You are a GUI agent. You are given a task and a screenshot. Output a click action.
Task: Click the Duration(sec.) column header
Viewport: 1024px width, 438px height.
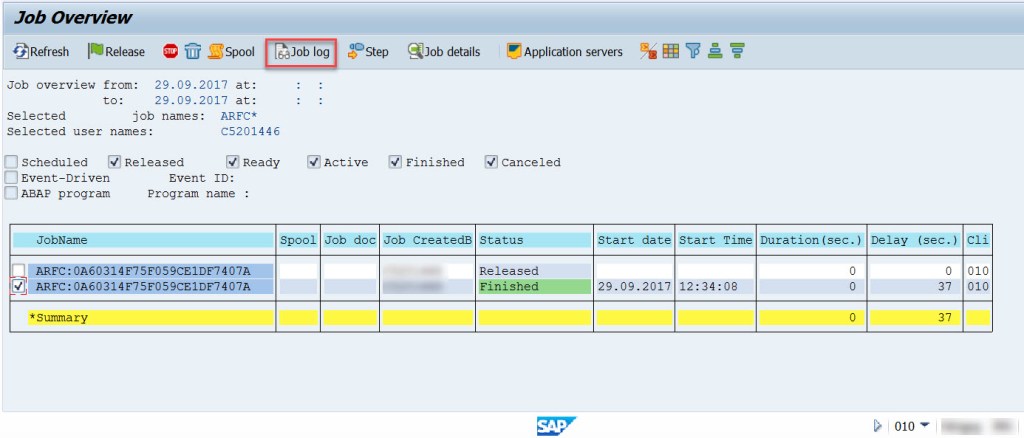coord(812,240)
